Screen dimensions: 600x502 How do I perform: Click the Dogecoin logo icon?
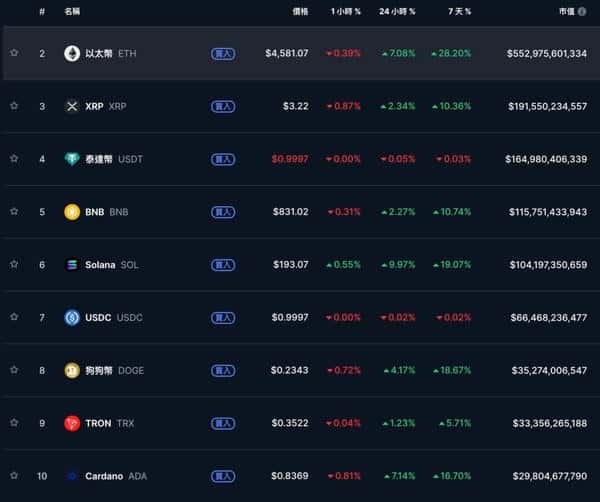(x=72, y=370)
